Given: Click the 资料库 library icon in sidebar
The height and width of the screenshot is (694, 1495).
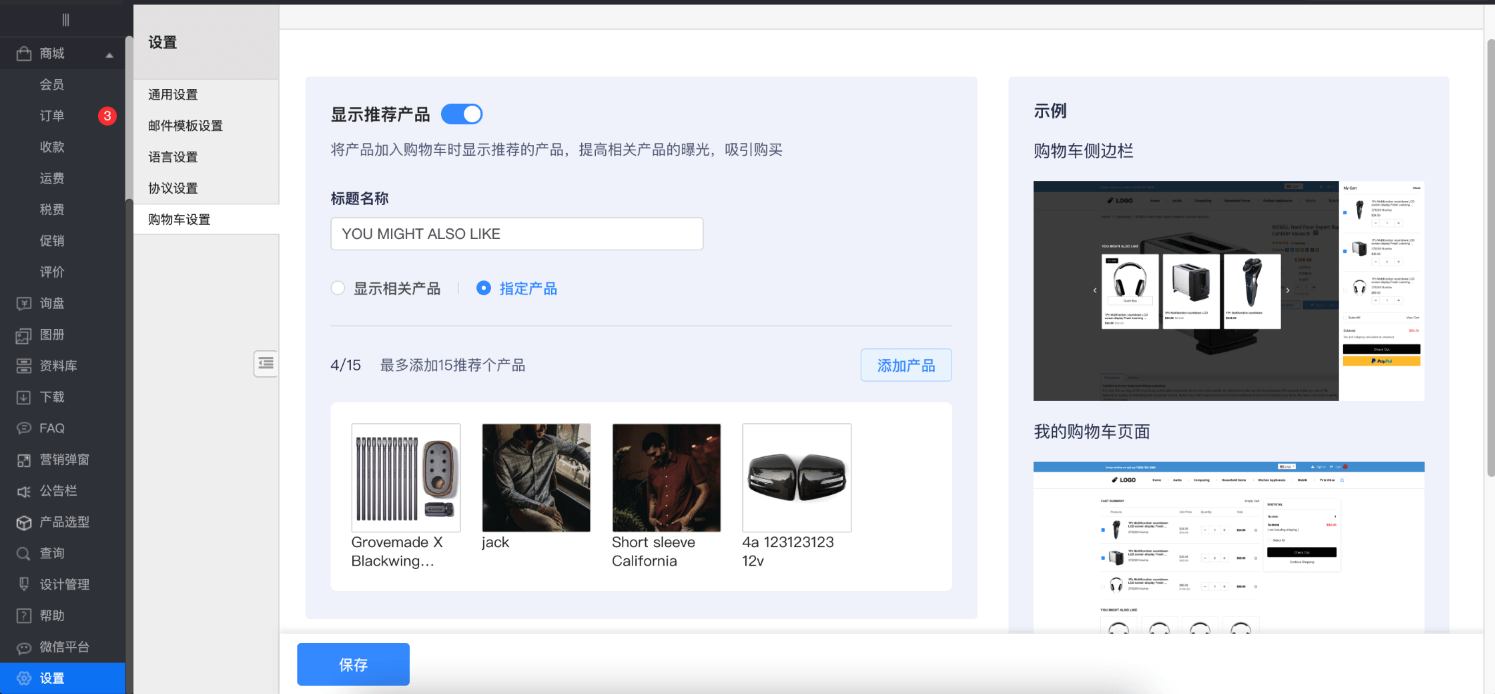Looking at the screenshot, I should coord(24,366).
